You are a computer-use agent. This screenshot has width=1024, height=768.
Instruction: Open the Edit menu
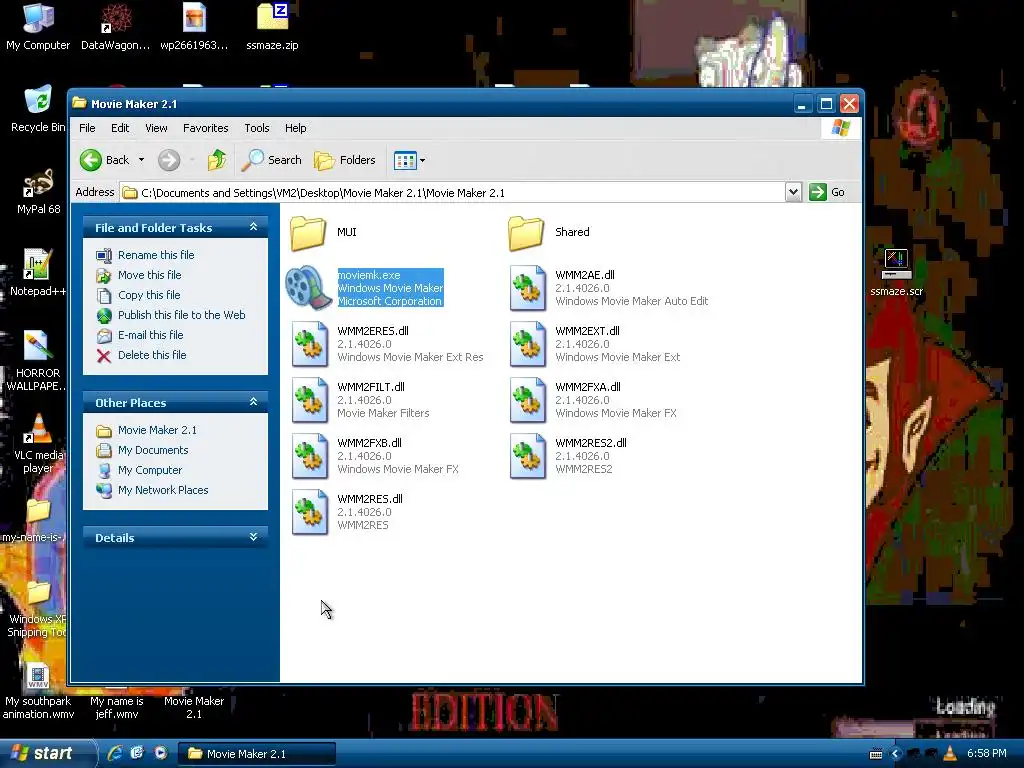pyautogui.click(x=120, y=128)
